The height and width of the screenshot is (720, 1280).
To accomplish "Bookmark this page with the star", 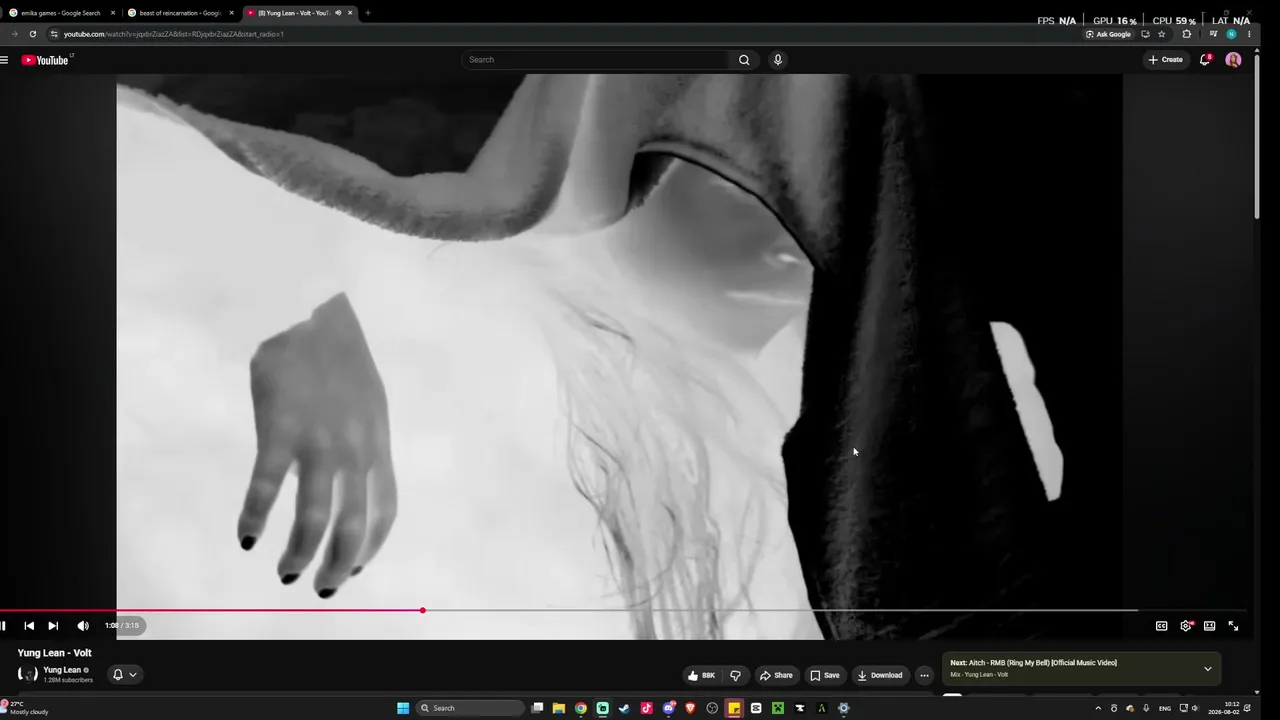I will point(1161,34).
